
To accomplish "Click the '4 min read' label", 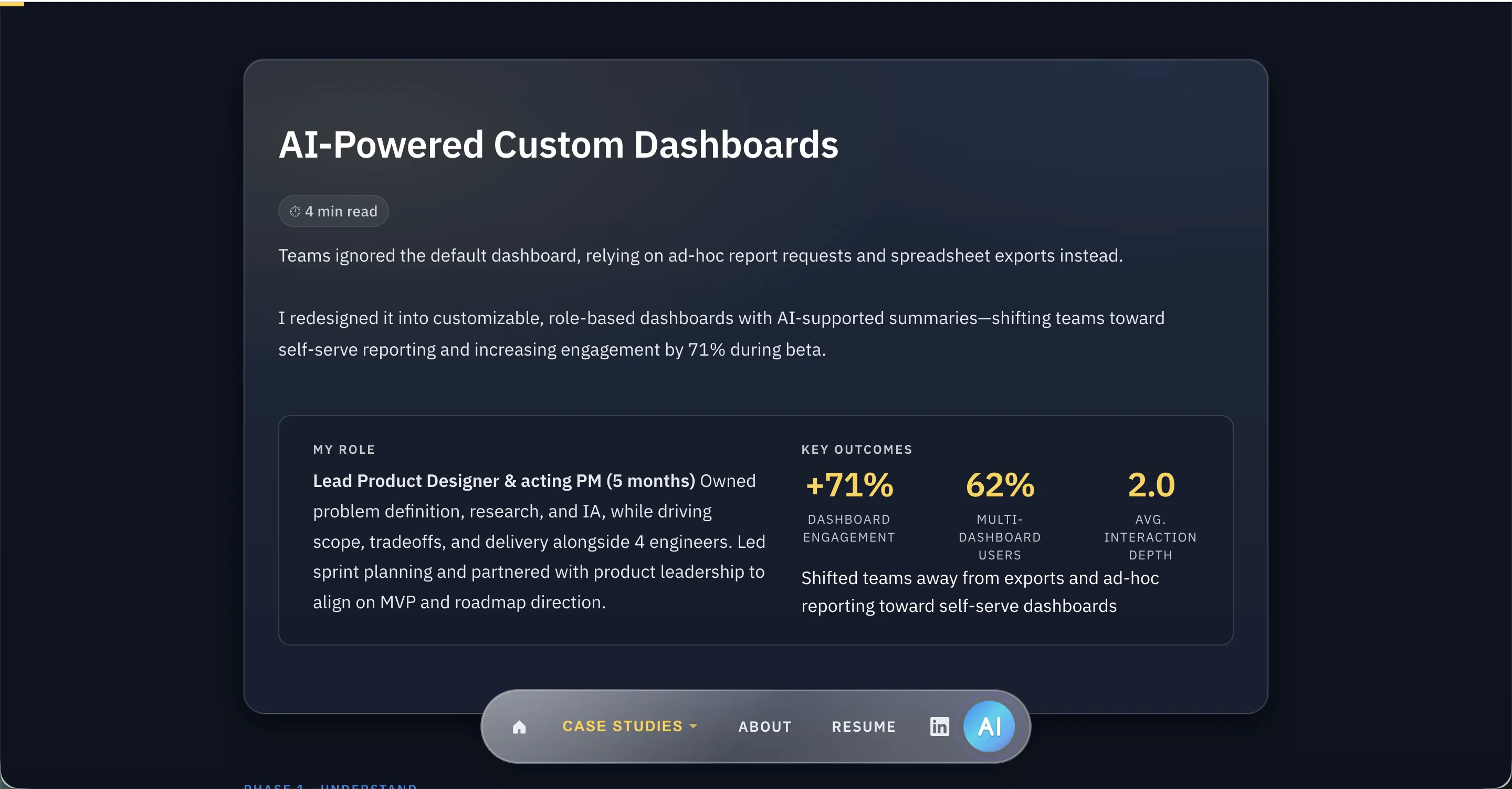I will coord(341,212).
